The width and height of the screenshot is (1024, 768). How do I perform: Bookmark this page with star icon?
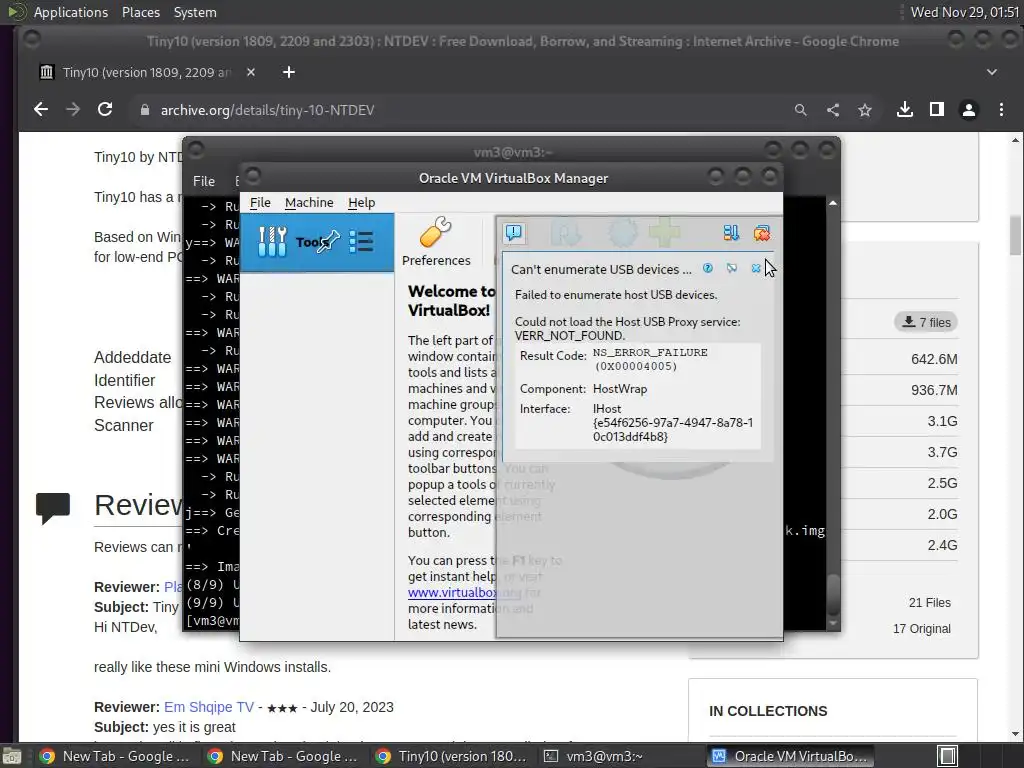click(865, 110)
